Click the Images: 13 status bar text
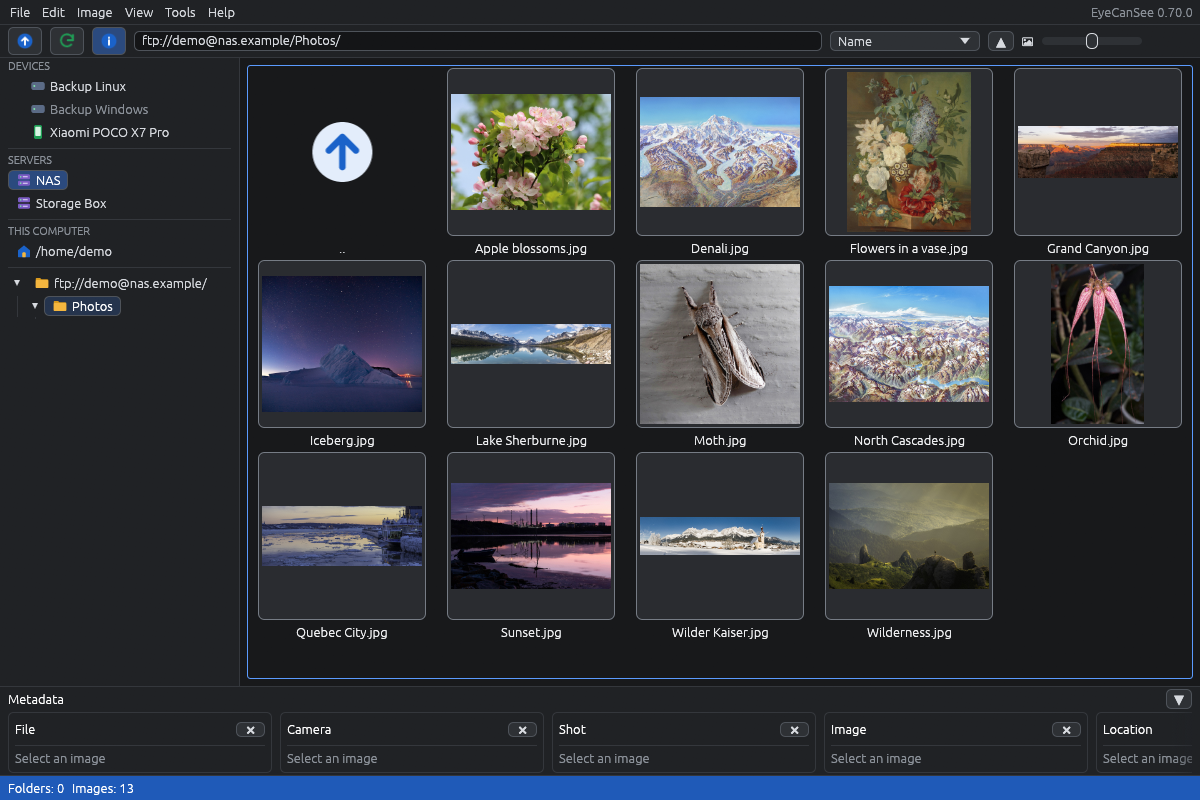The image size is (1200, 800). (x=105, y=789)
